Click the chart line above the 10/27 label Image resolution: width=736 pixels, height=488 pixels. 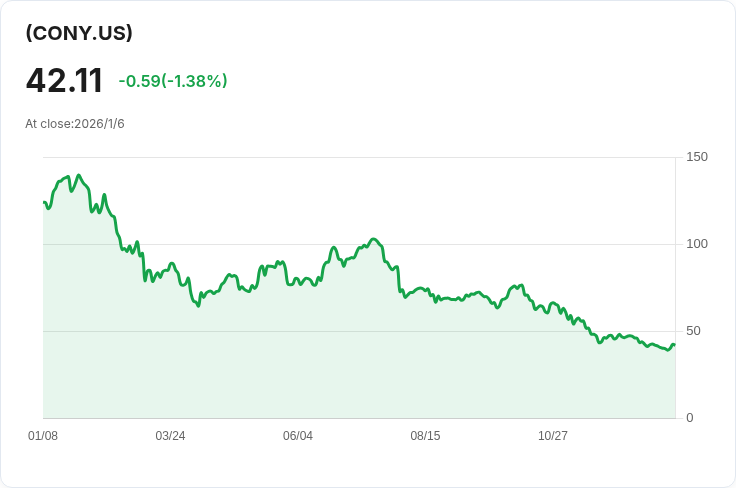tap(553, 302)
